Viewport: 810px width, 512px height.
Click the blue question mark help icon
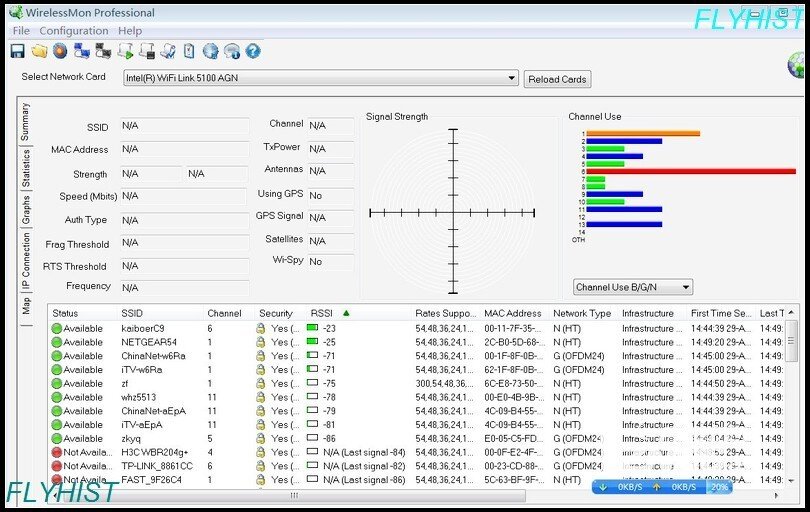click(x=253, y=51)
